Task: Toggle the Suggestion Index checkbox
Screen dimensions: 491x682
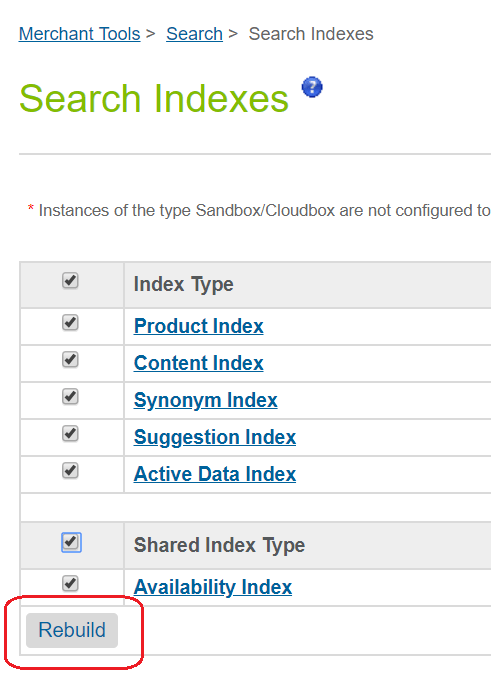Action: click(70, 434)
